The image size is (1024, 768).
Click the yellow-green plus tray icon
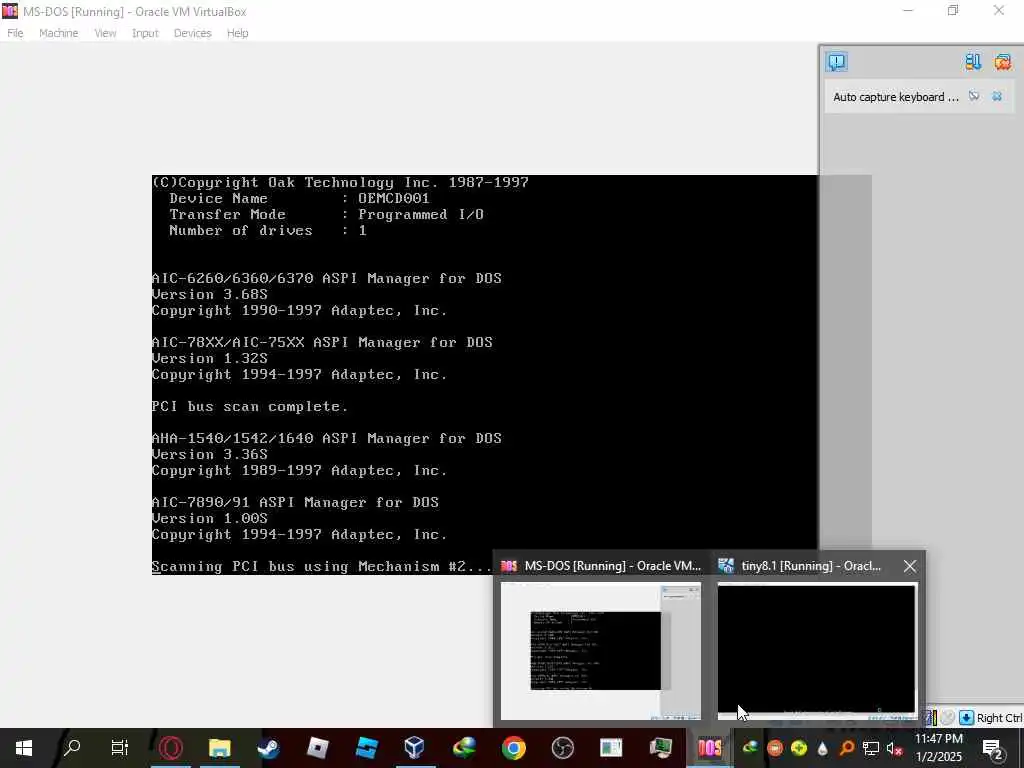pyautogui.click(x=799, y=748)
